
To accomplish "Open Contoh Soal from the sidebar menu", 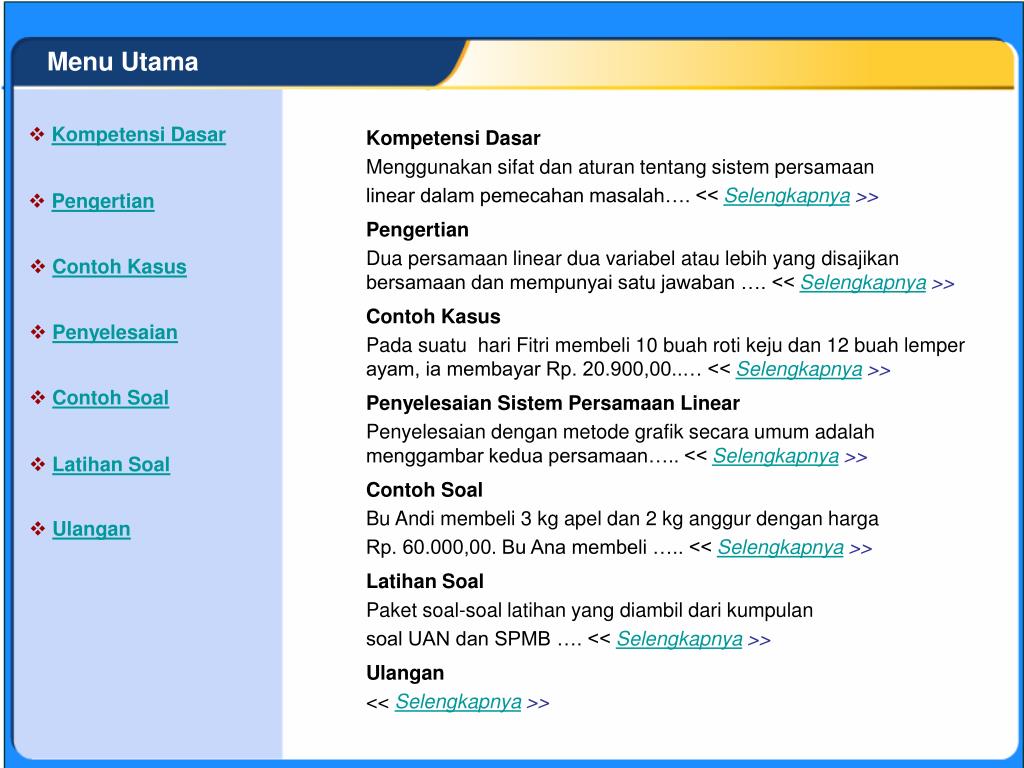I will (110, 398).
